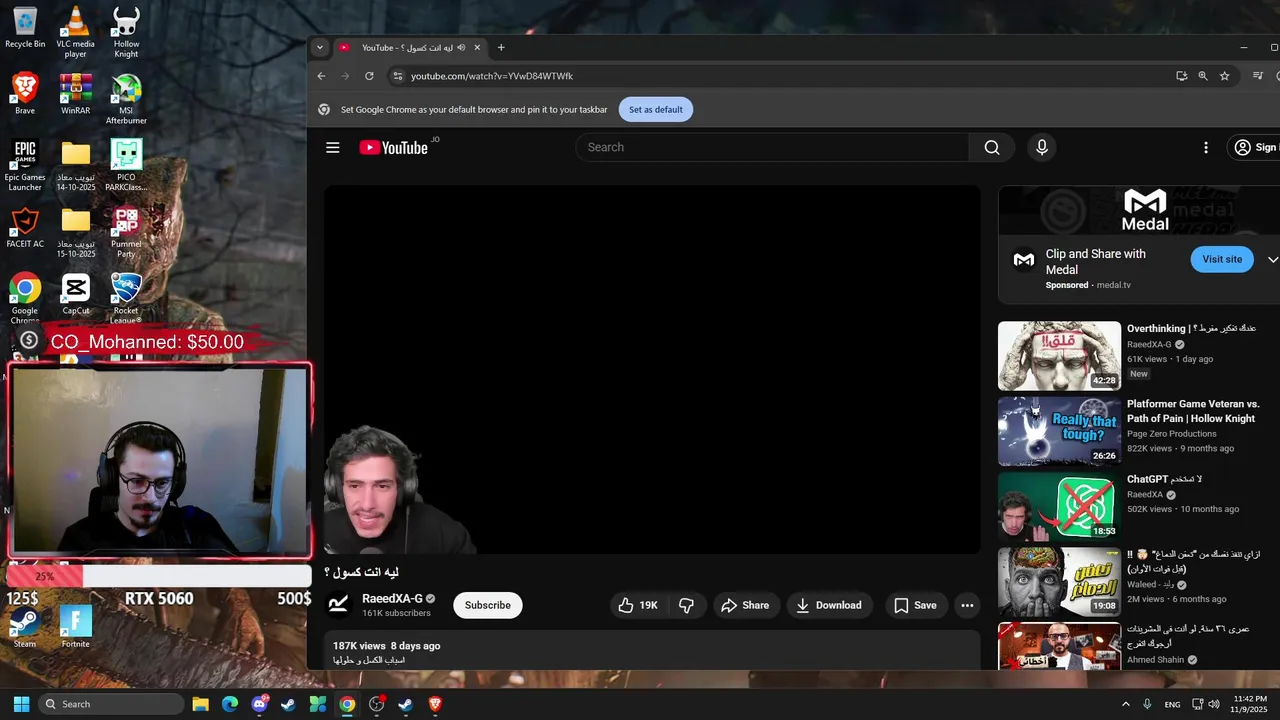
Task: Click the YouTube logo to go home
Action: coord(394,147)
